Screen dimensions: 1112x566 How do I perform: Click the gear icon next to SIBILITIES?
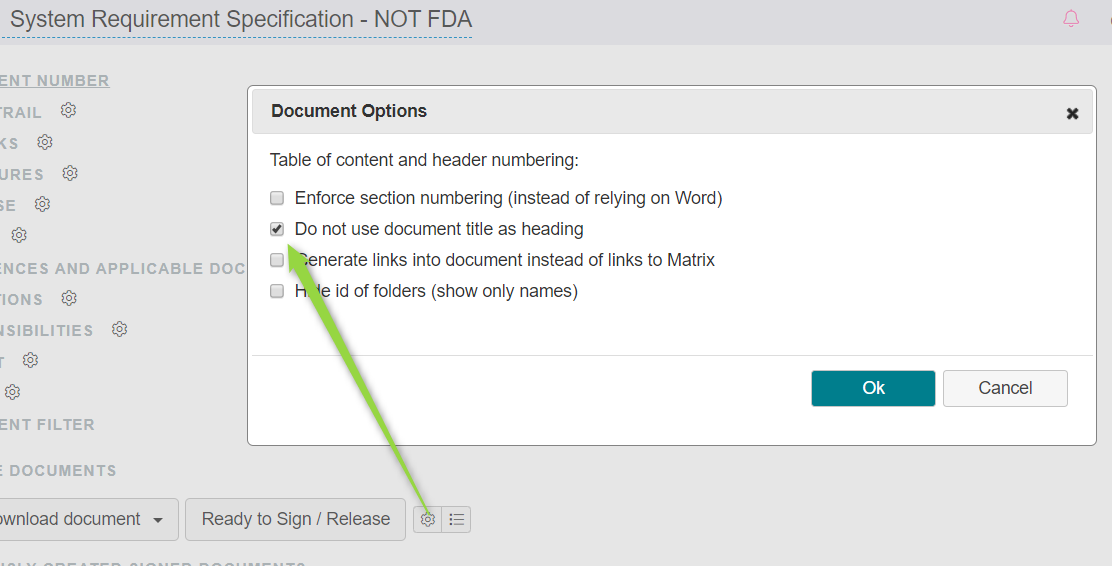(x=119, y=329)
